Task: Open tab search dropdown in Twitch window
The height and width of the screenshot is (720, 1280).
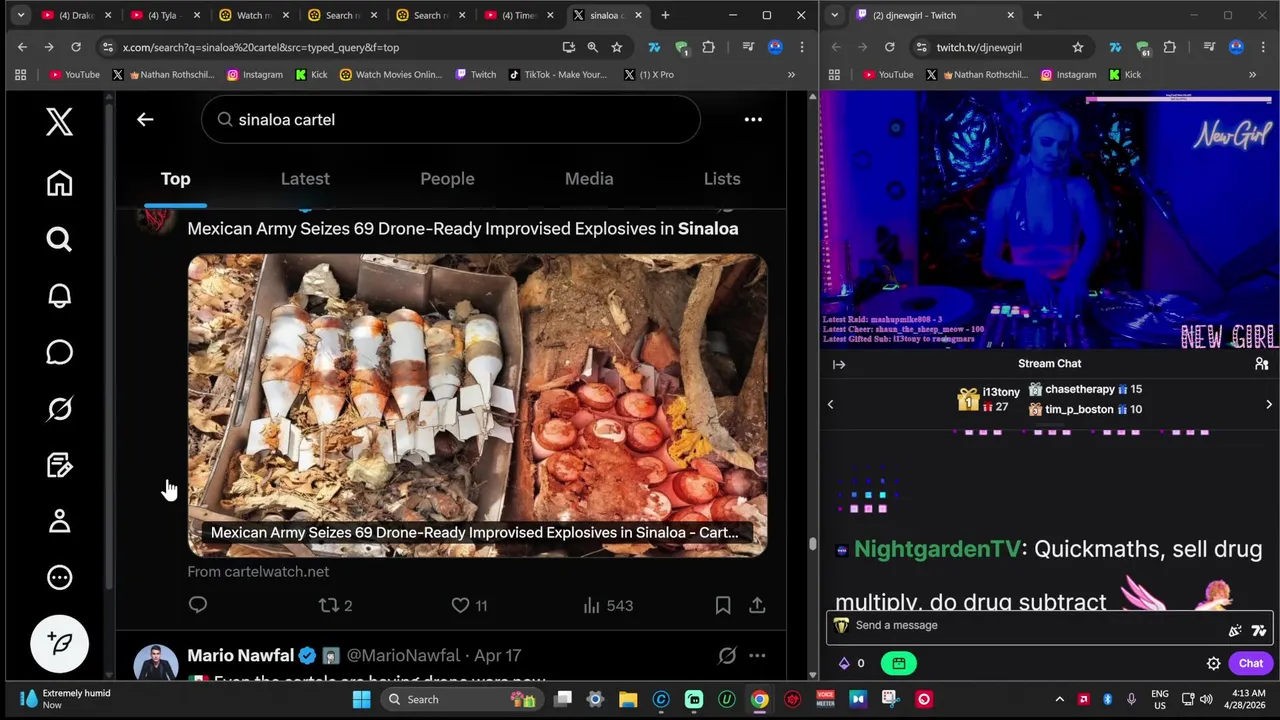Action: [834, 15]
